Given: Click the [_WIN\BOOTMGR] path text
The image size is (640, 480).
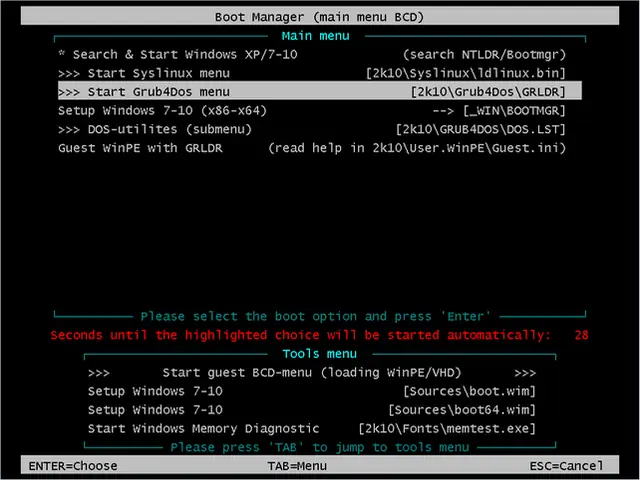Looking at the screenshot, I should point(514,111).
